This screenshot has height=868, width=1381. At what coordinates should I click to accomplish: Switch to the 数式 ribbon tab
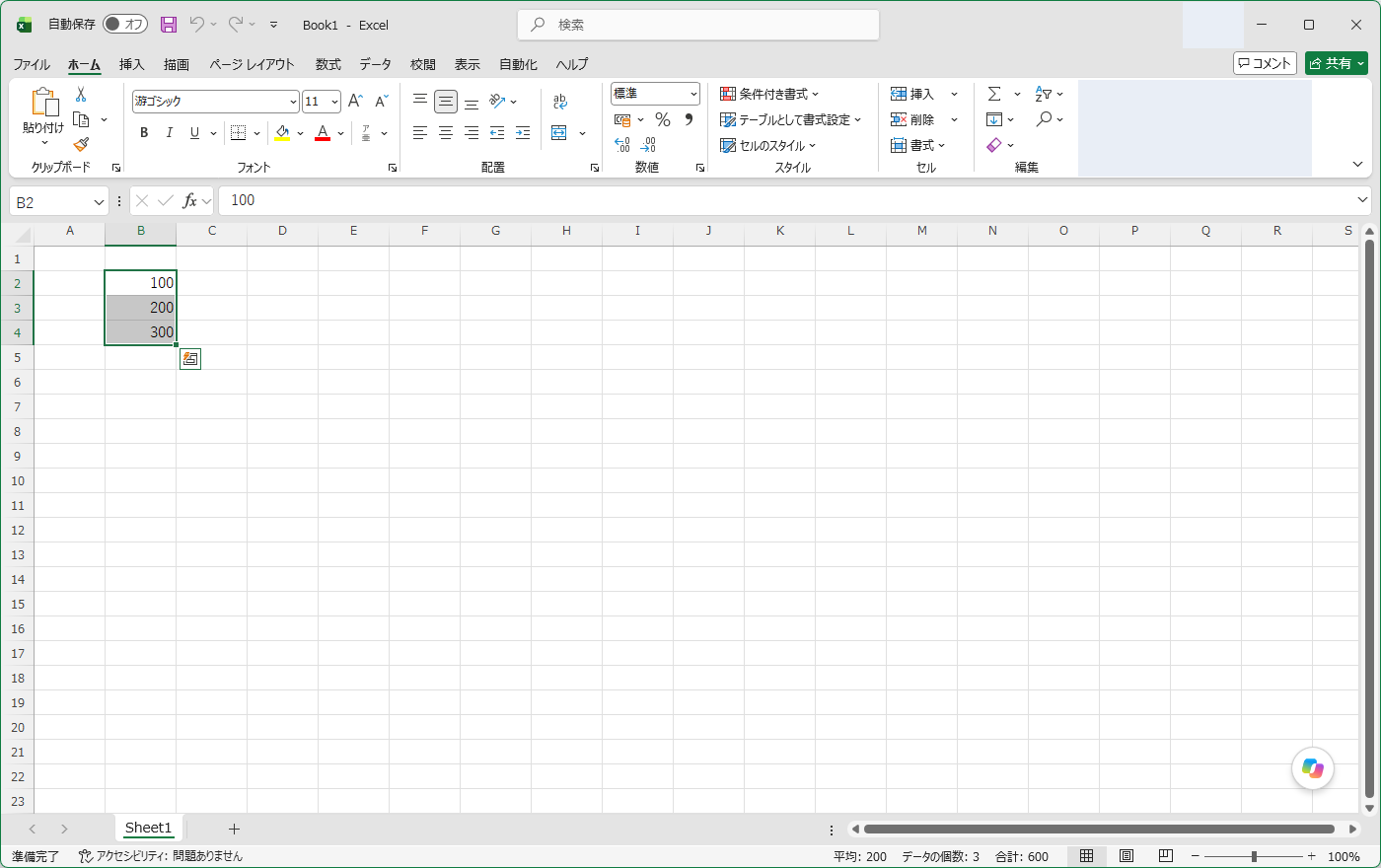click(x=328, y=64)
